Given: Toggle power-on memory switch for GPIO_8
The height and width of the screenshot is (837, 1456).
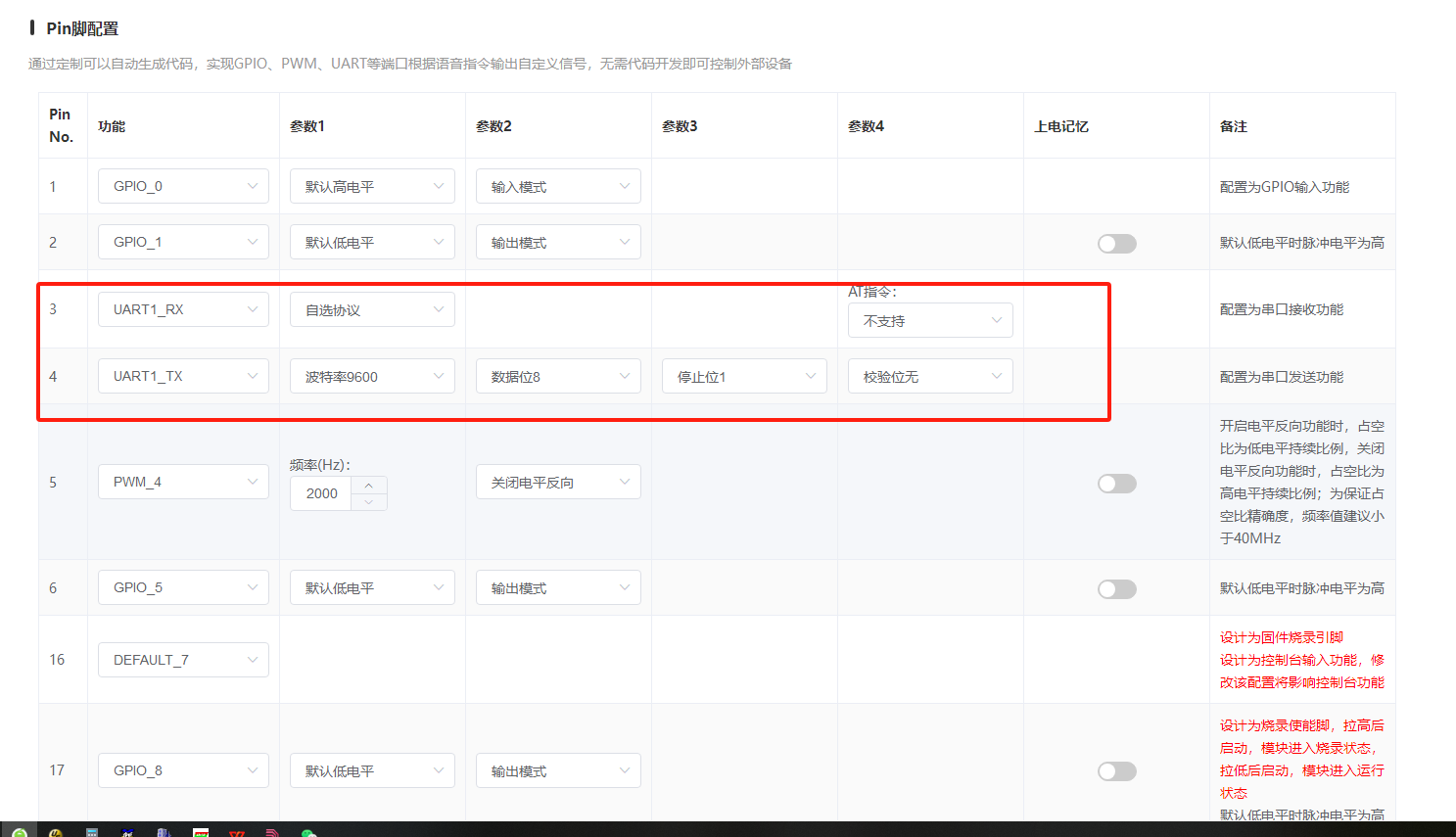Looking at the screenshot, I should 1116,771.
